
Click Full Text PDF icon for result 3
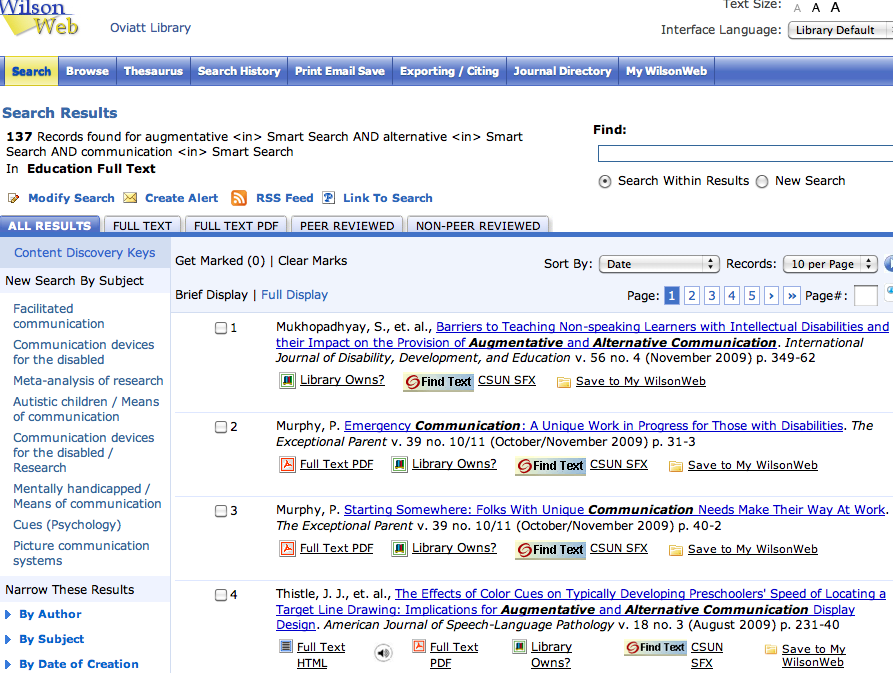click(x=288, y=548)
